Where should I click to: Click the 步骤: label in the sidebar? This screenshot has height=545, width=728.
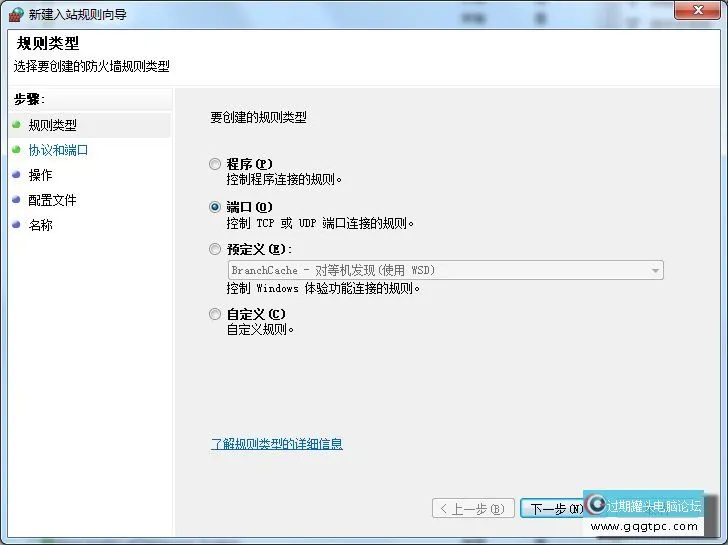click(29, 99)
